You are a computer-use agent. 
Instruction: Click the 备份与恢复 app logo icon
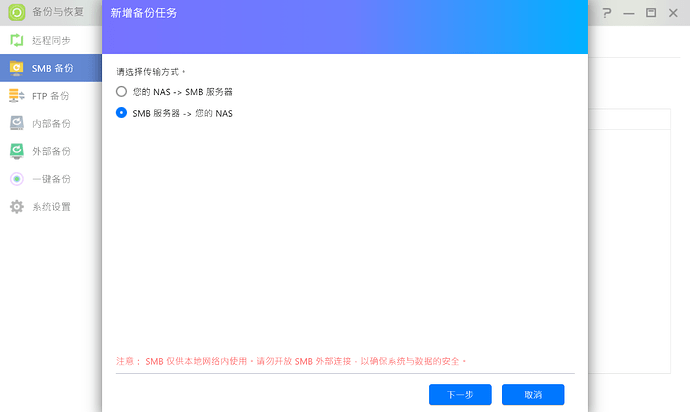pyautogui.click(x=17, y=13)
